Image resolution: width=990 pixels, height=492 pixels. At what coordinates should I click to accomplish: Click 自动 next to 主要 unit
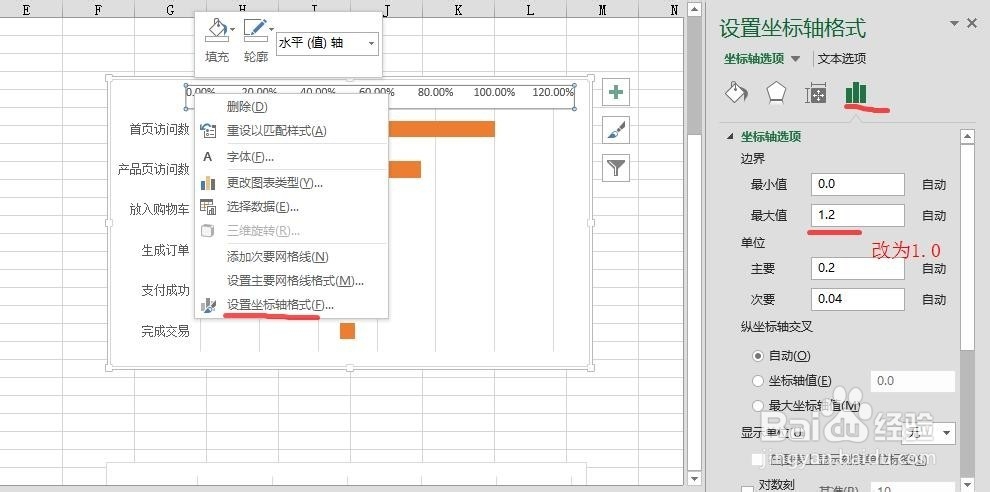[934, 268]
